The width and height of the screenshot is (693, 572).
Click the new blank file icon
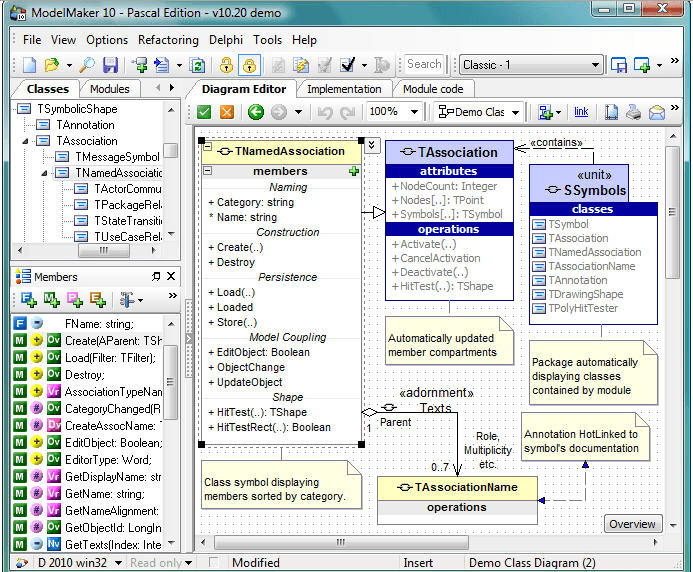pos(30,65)
